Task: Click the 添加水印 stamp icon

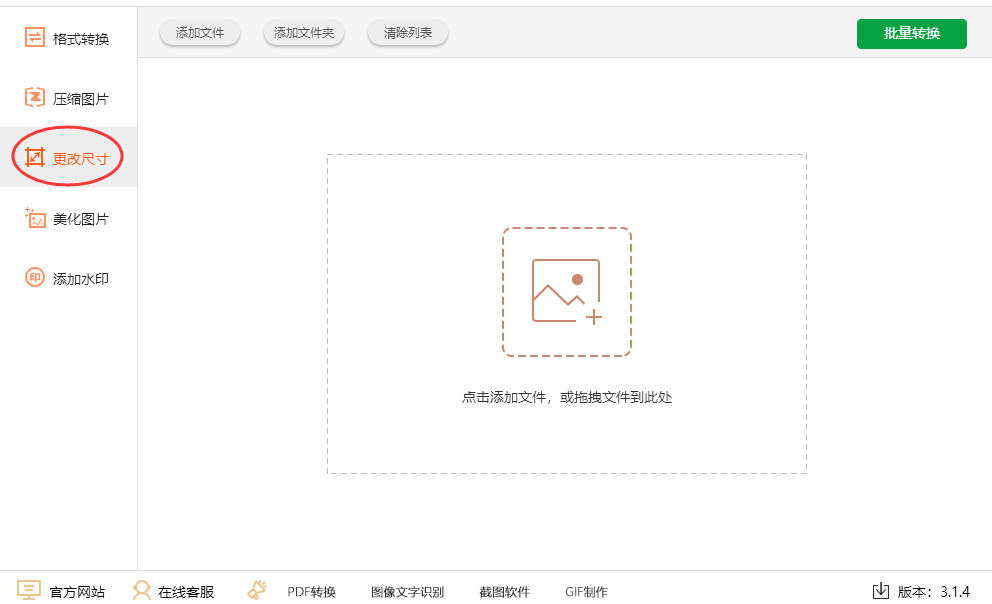Action: click(34, 277)
